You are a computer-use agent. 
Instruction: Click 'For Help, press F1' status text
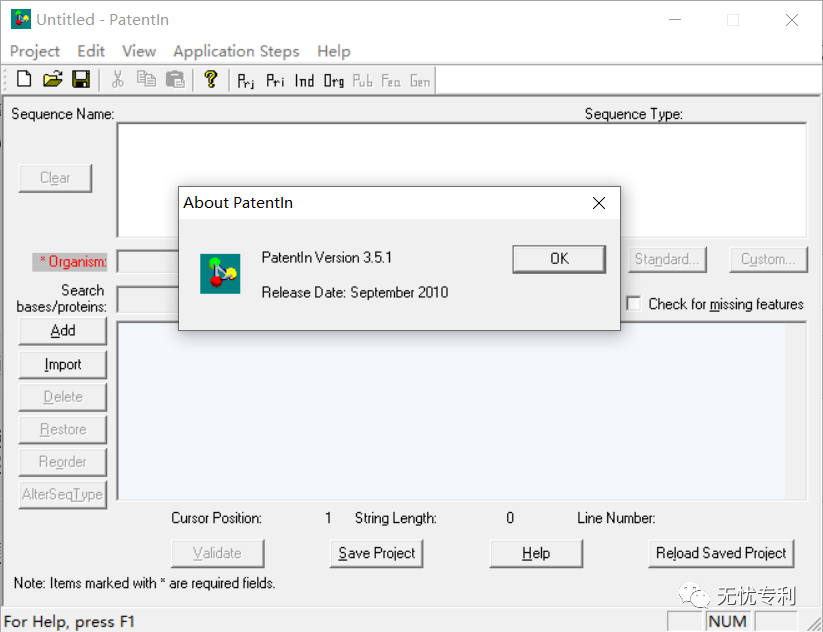pyautogui.click(x=69, y=622)
